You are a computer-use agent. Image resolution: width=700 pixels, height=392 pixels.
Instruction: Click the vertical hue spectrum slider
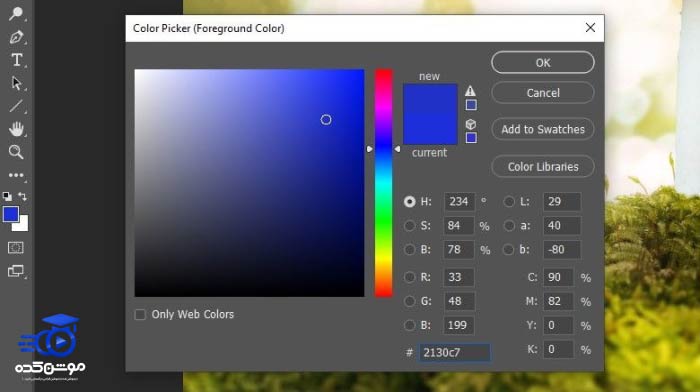click(383, 183)
